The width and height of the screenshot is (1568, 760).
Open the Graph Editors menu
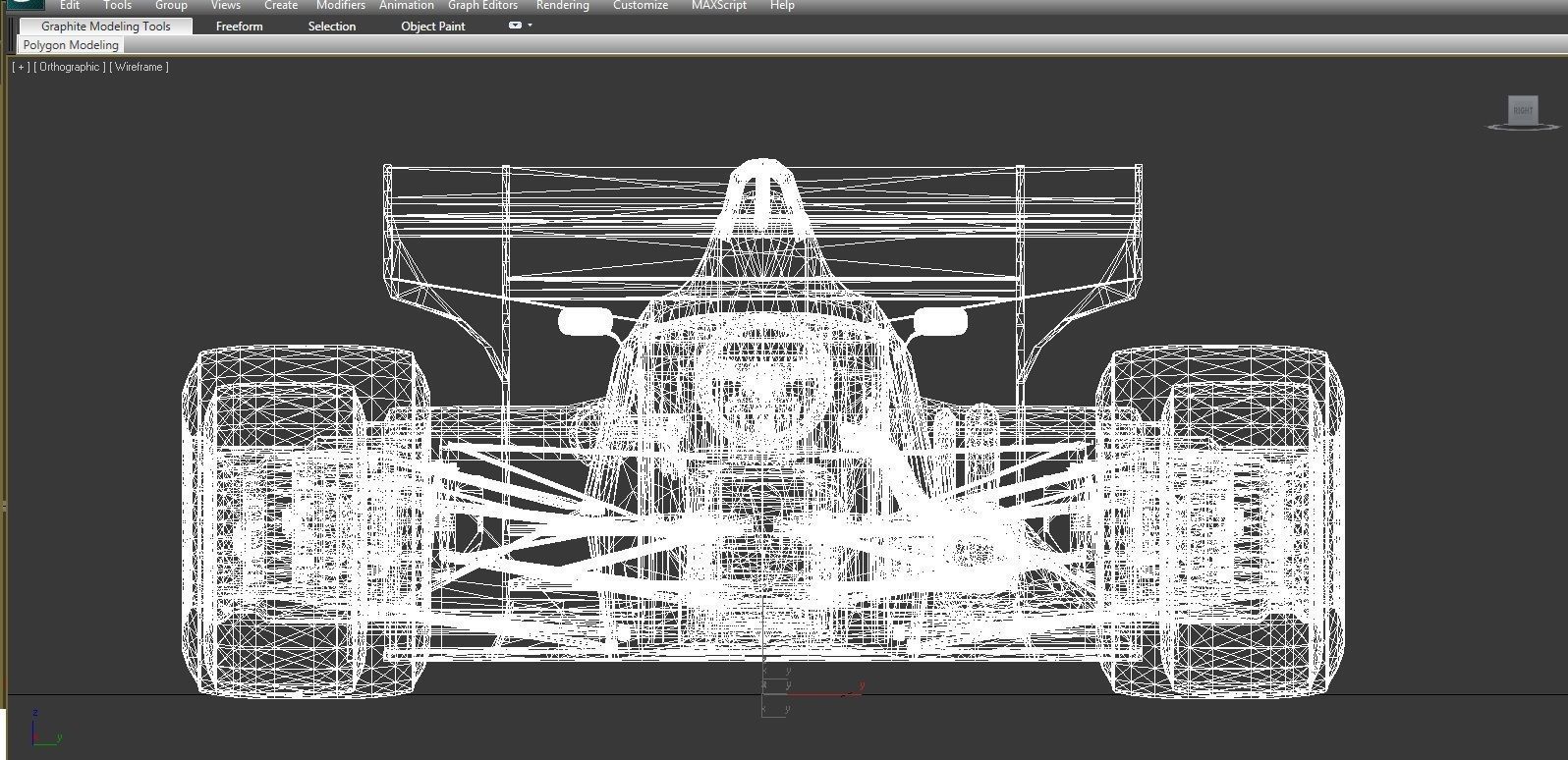(482, 5)
